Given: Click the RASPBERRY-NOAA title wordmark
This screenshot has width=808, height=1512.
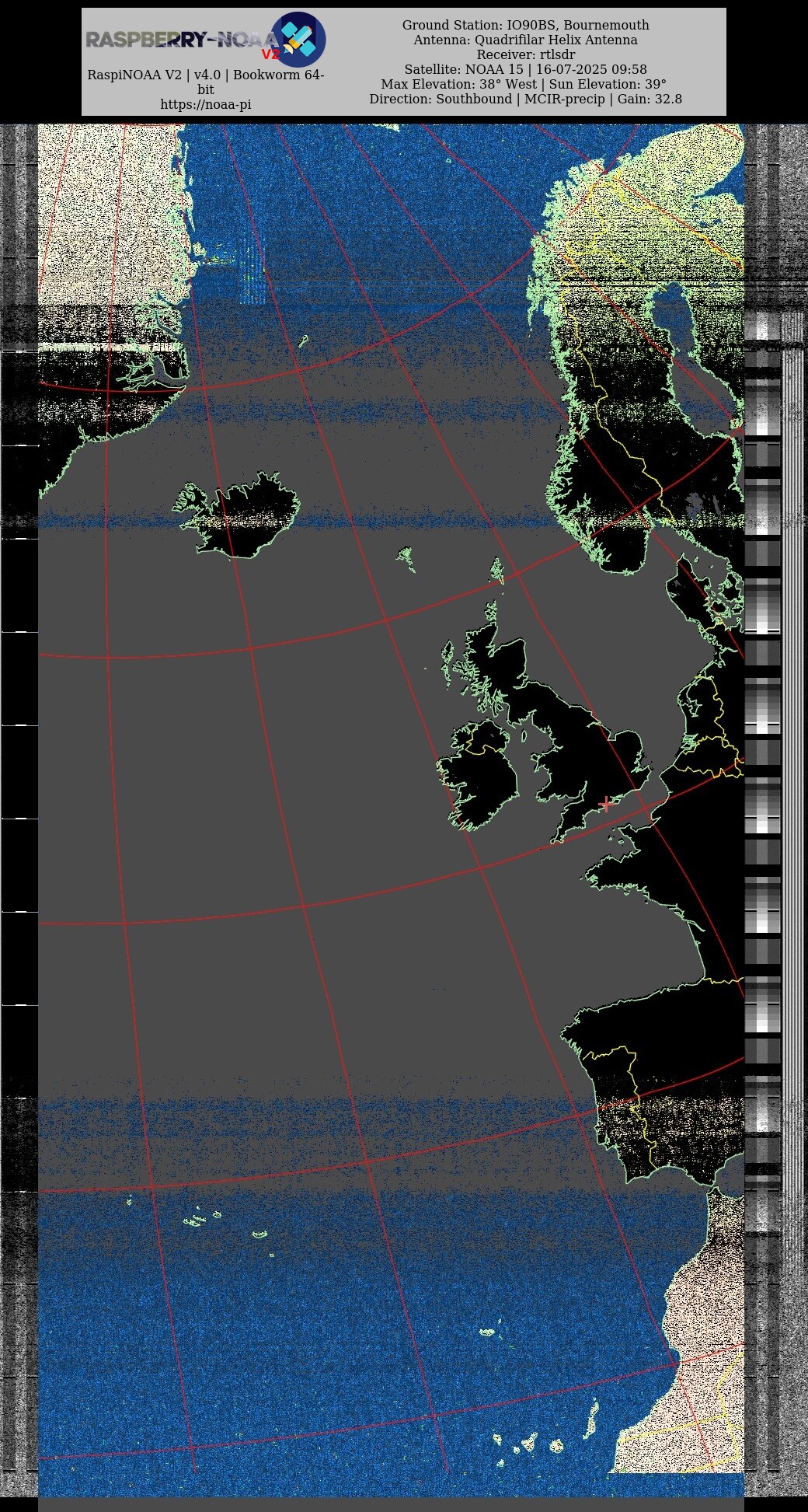Looking at the screenshot, I should [x=182, y=40].
